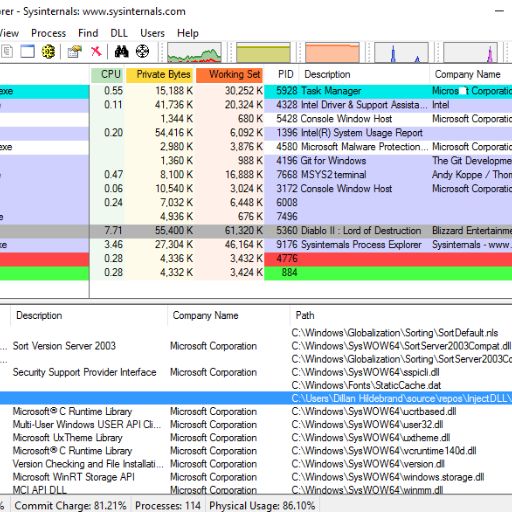This screenshot has width=512, height=512.
Task: Select the ucrtbased.dll row
Action: click(256, 411)
